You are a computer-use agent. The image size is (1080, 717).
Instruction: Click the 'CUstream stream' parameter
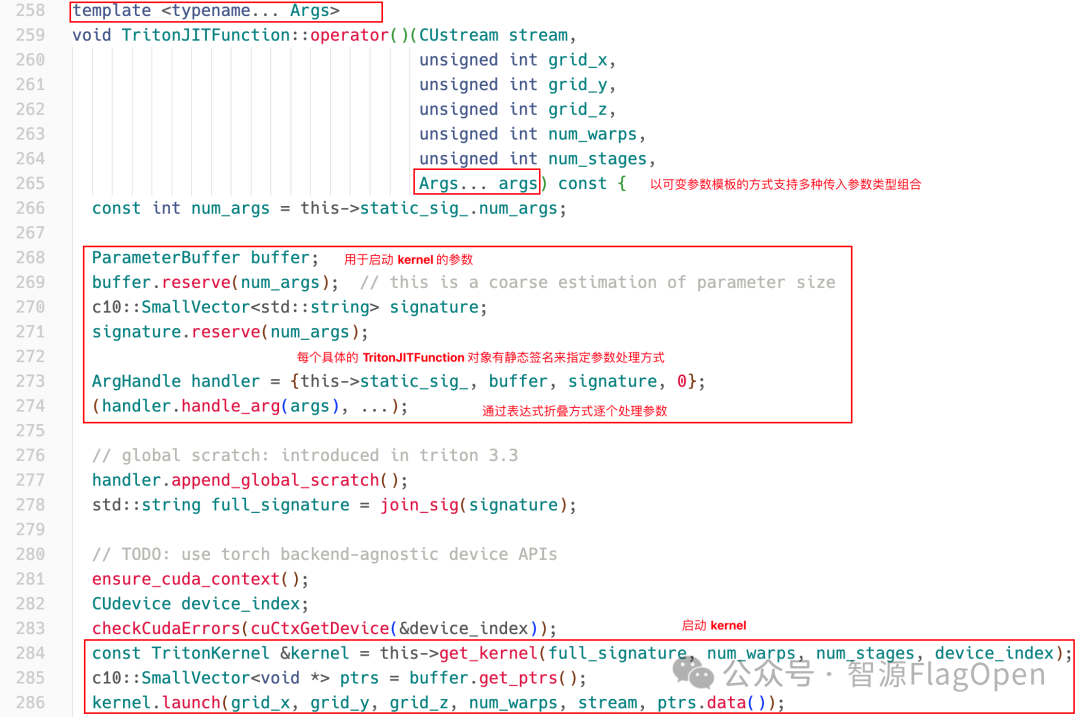pyautogui.click(x=494, y=35)
